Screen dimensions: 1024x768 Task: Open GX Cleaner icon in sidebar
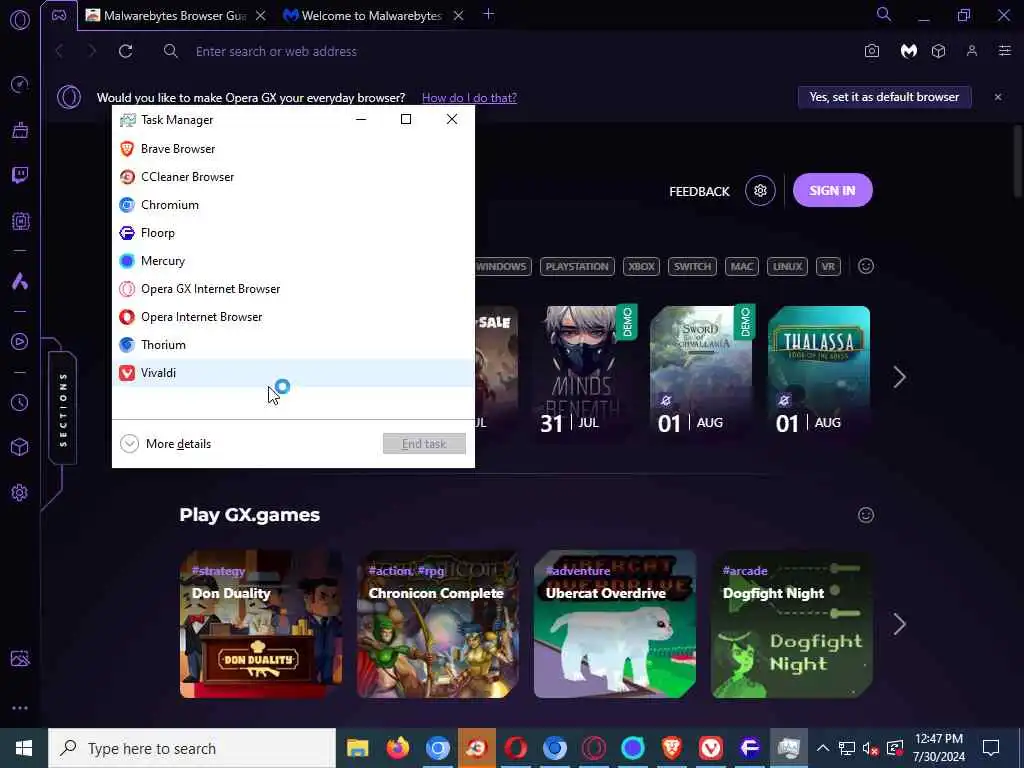point(20,130)
